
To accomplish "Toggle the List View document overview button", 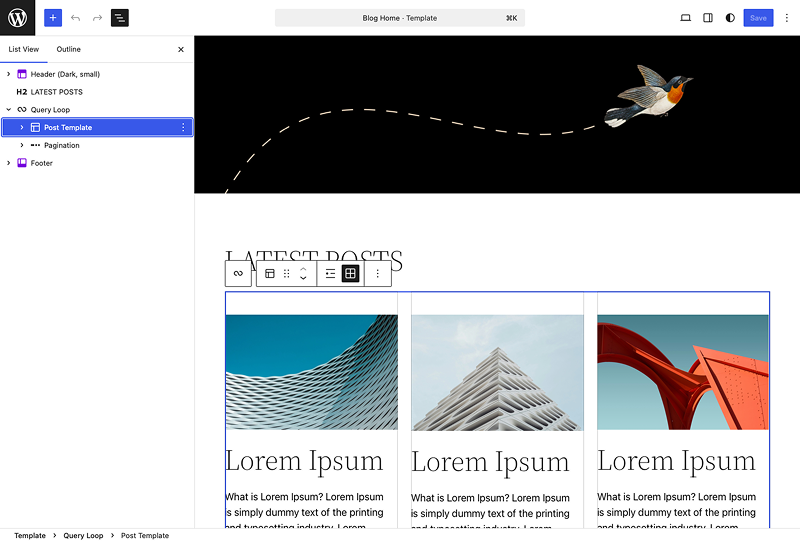I will pyautogui.click(x=120, y=18).
